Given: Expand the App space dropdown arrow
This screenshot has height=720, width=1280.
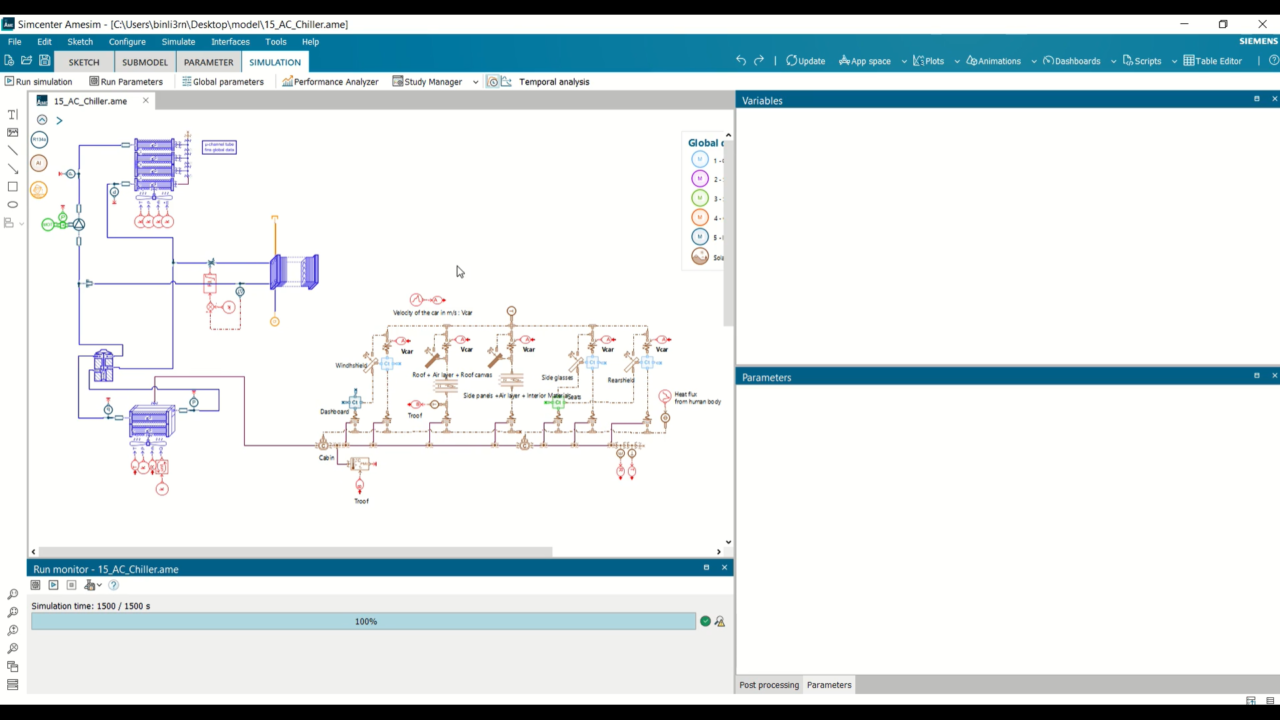Looking at the screenshot, I should (904, 61).
